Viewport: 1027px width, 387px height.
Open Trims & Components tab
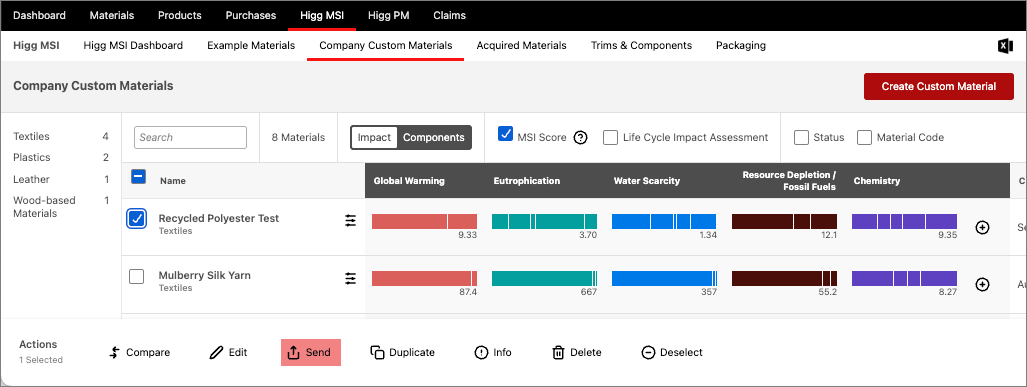point(641,46)
